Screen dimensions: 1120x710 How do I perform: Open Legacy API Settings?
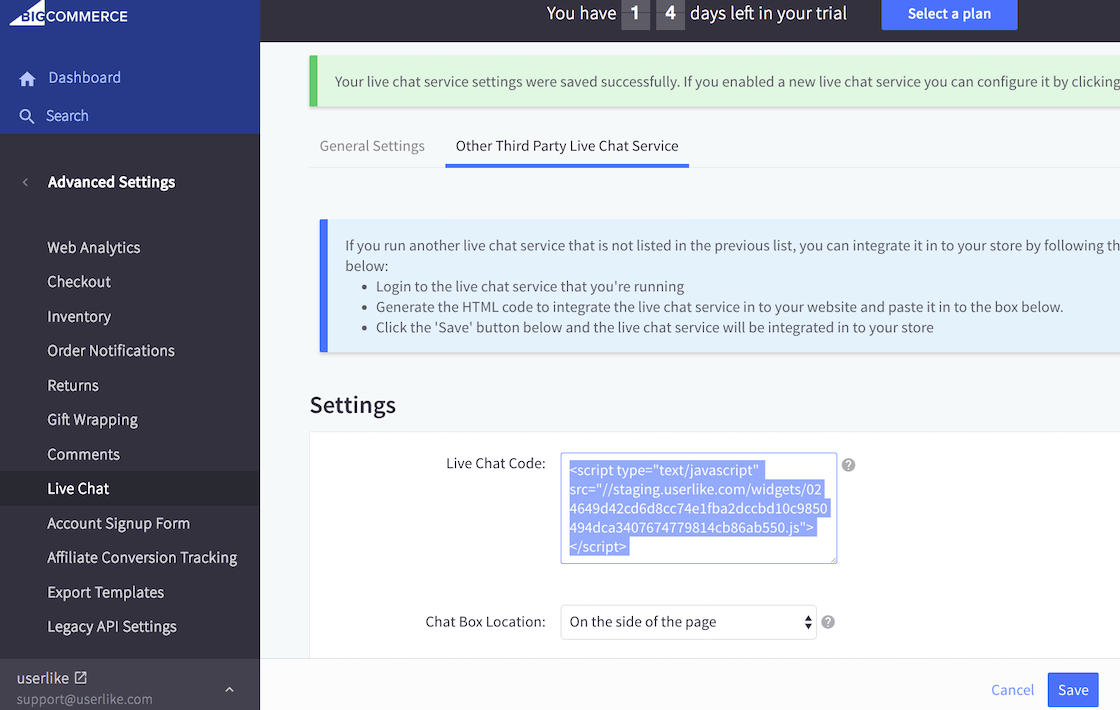click(112, 627)
